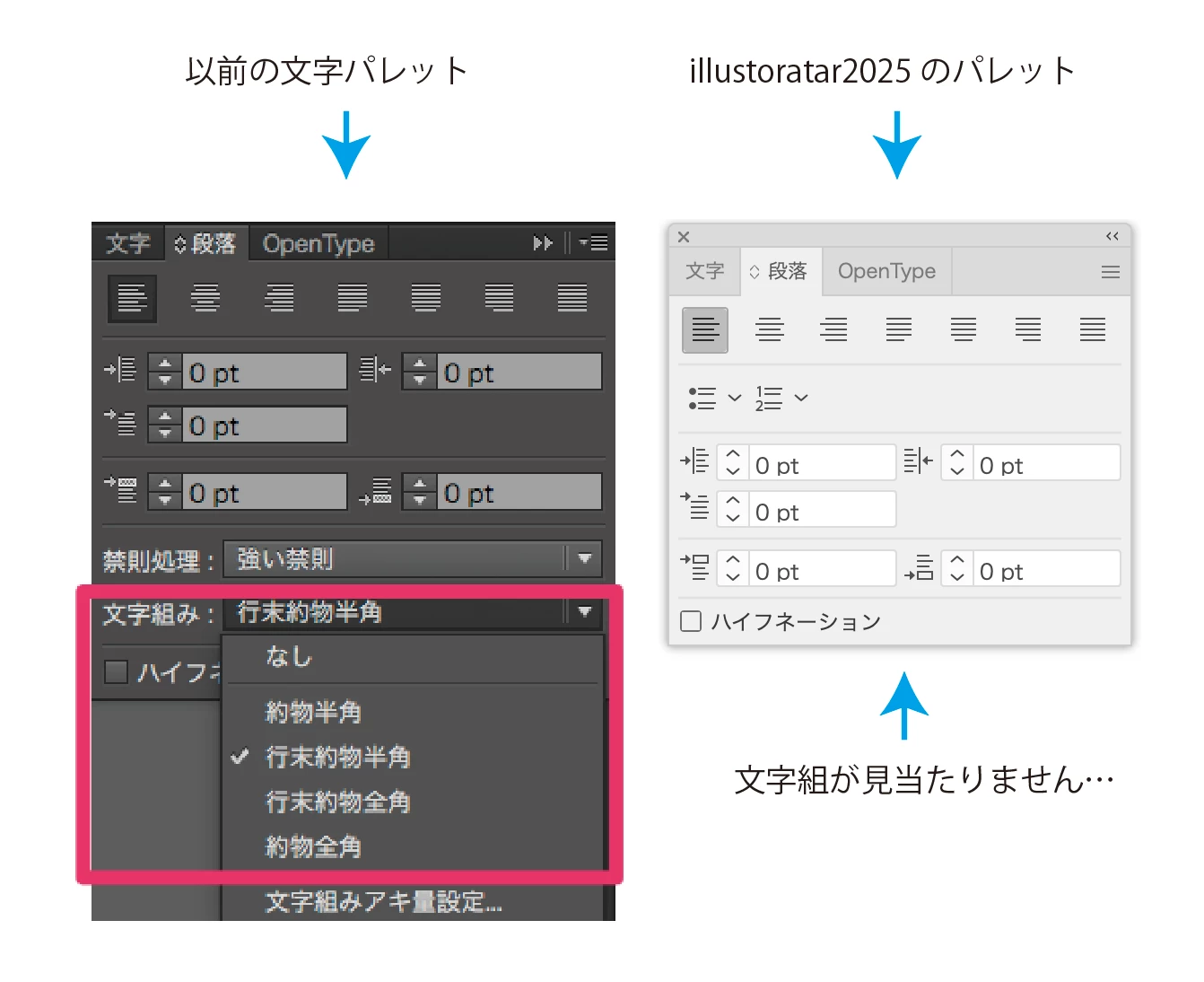This screenshot has height=982, width=1204.
Task: Click numbered list icon in light panel
Action: (769, 399)
